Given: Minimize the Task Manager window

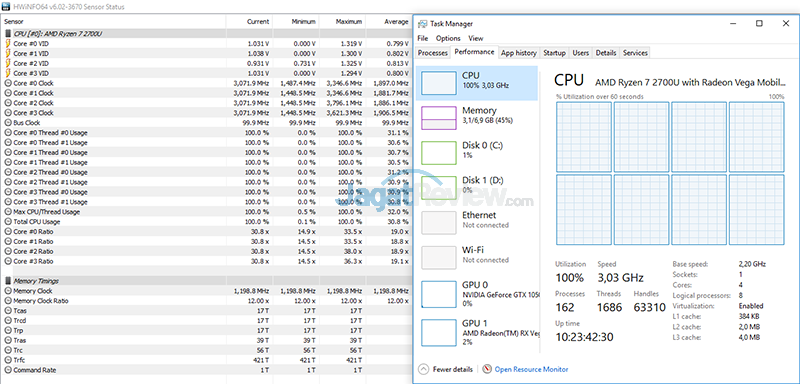Looking at the screenshot, I should pyautogui.click(x=733, y=23).
